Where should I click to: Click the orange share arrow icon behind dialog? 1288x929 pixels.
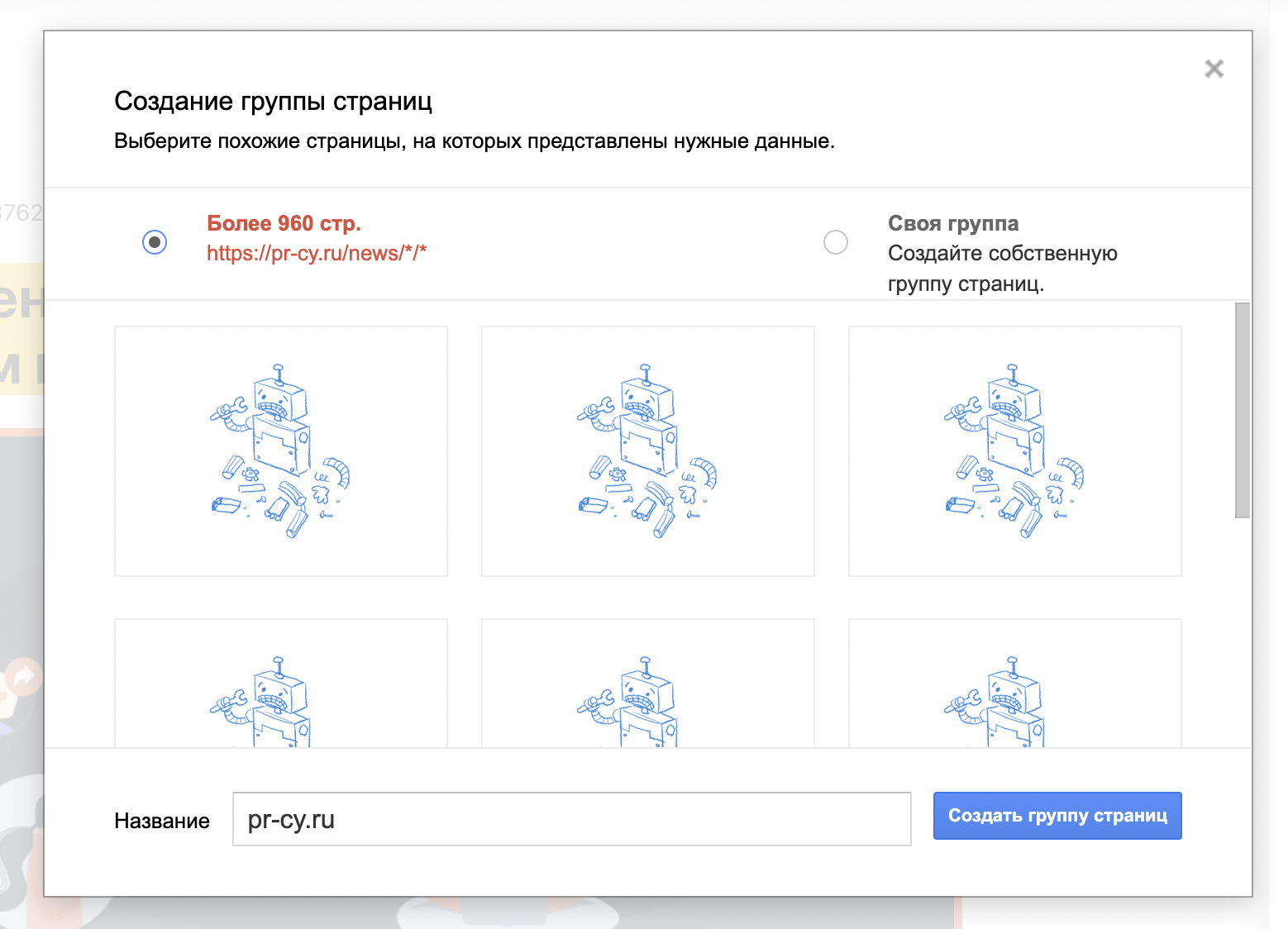23,678
